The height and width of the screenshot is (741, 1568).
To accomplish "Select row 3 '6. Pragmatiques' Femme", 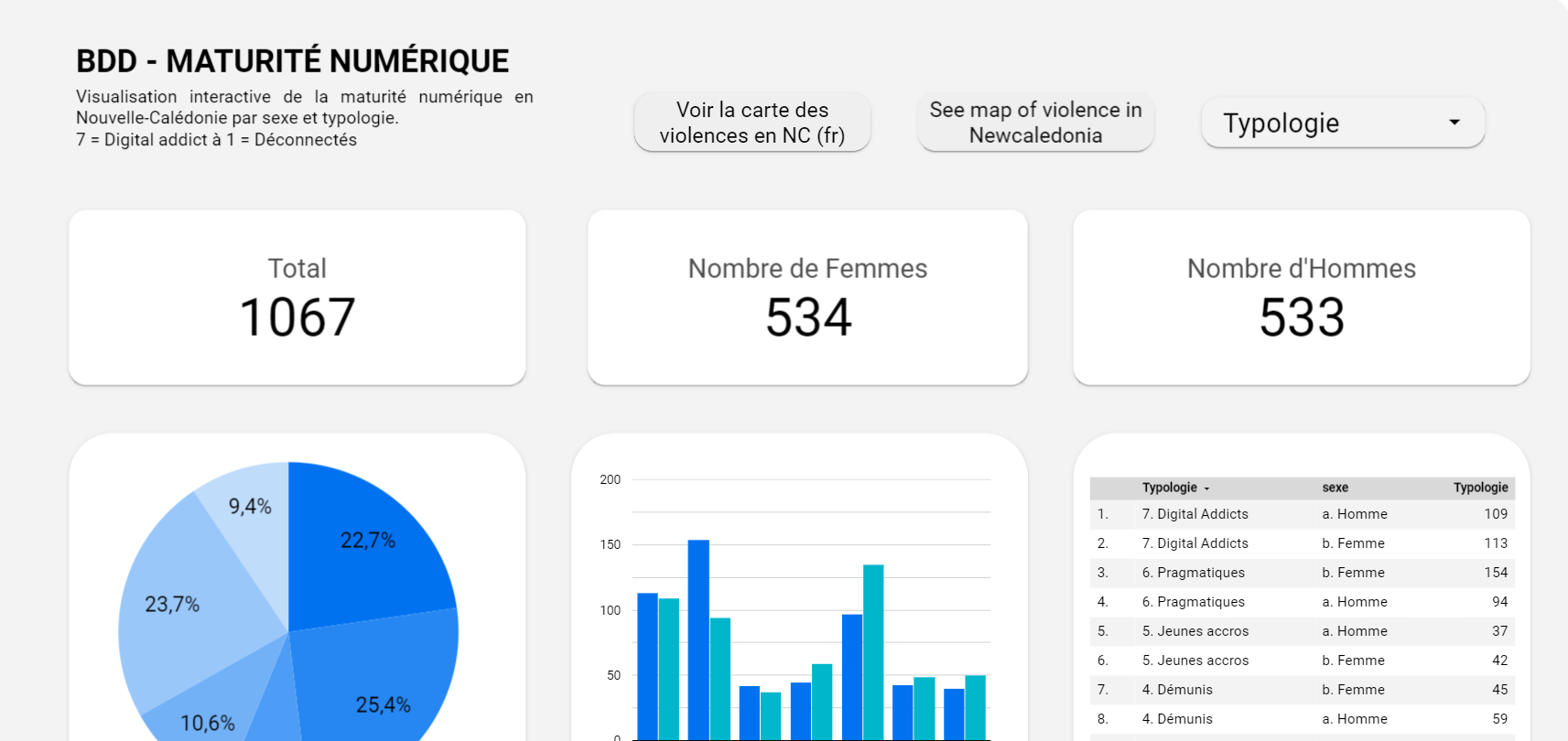I will (1302, 573).
